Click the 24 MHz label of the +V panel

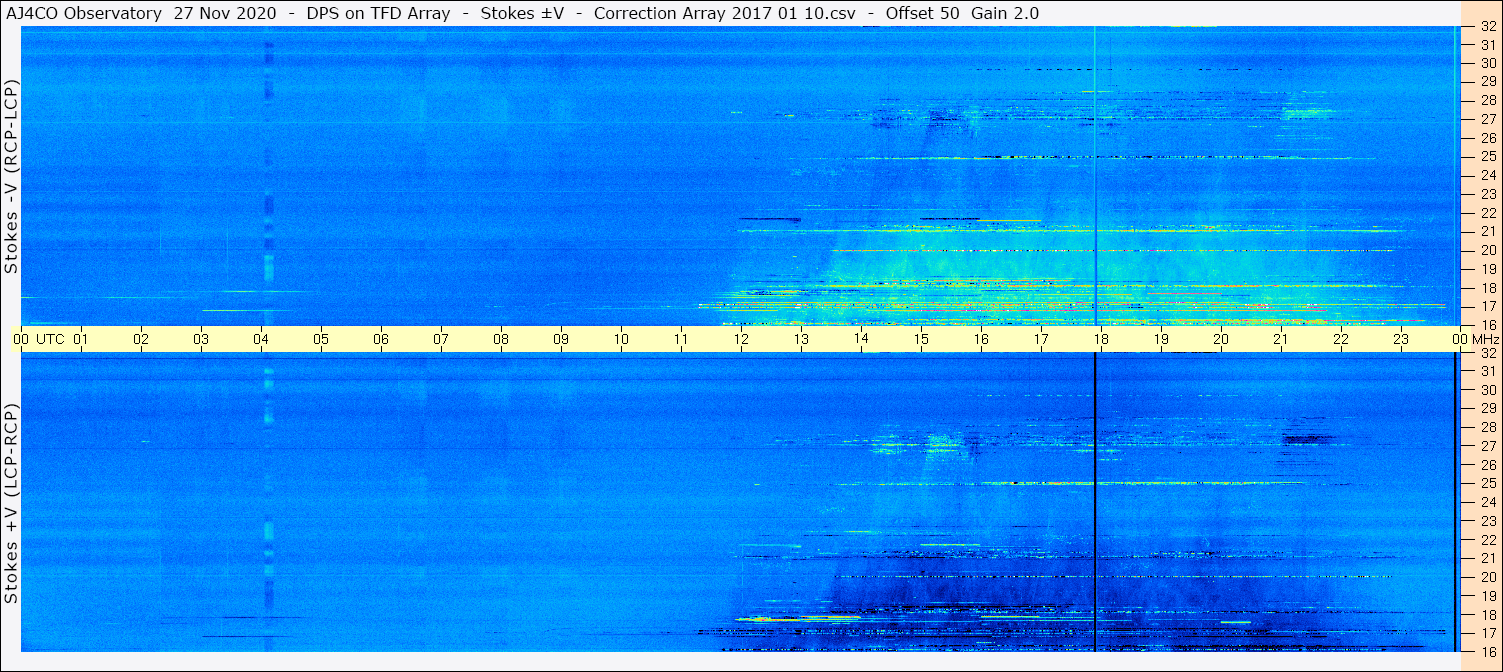(1487, 502)
